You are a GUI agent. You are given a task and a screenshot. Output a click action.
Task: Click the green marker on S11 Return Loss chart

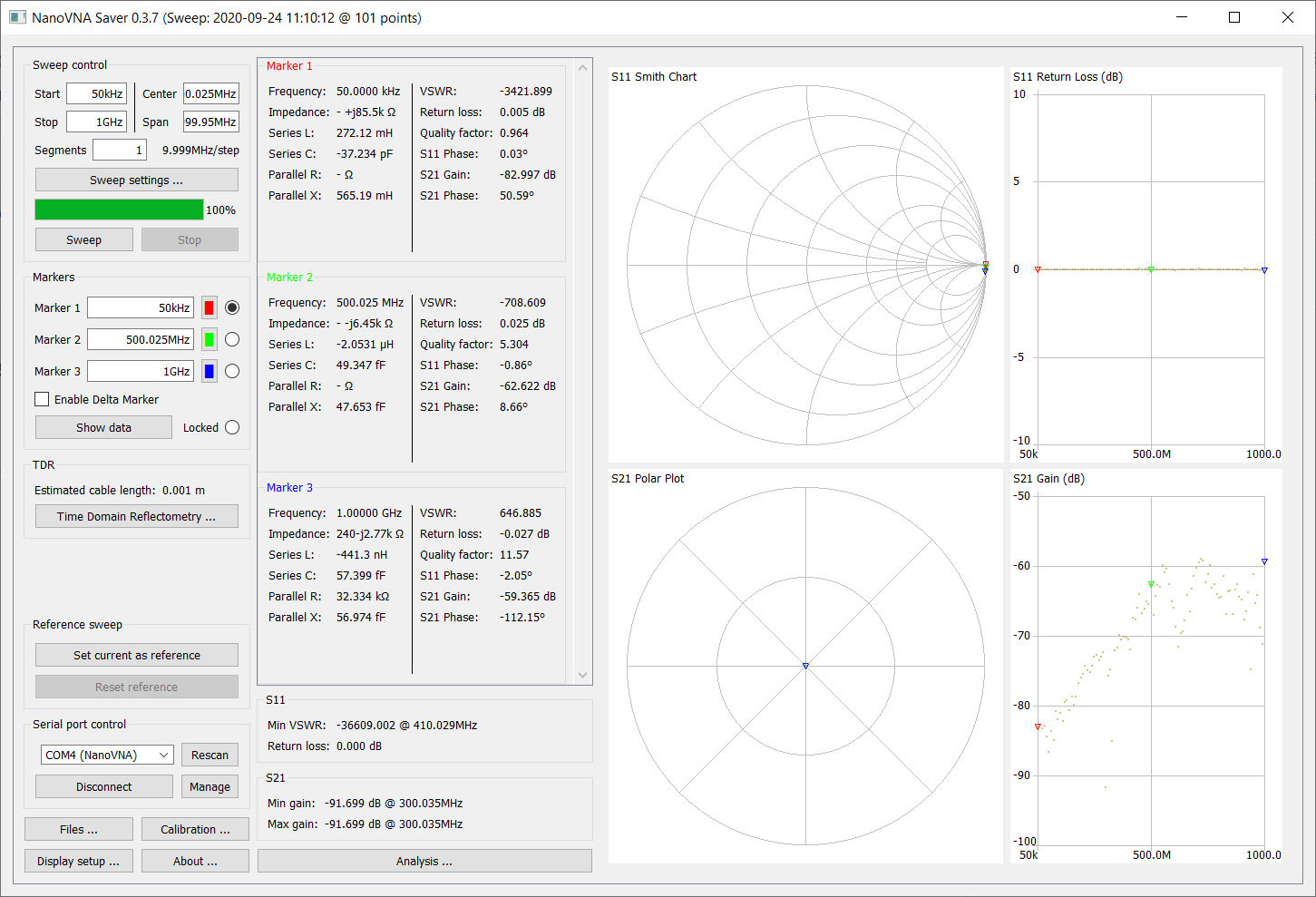click(1151, 268)
